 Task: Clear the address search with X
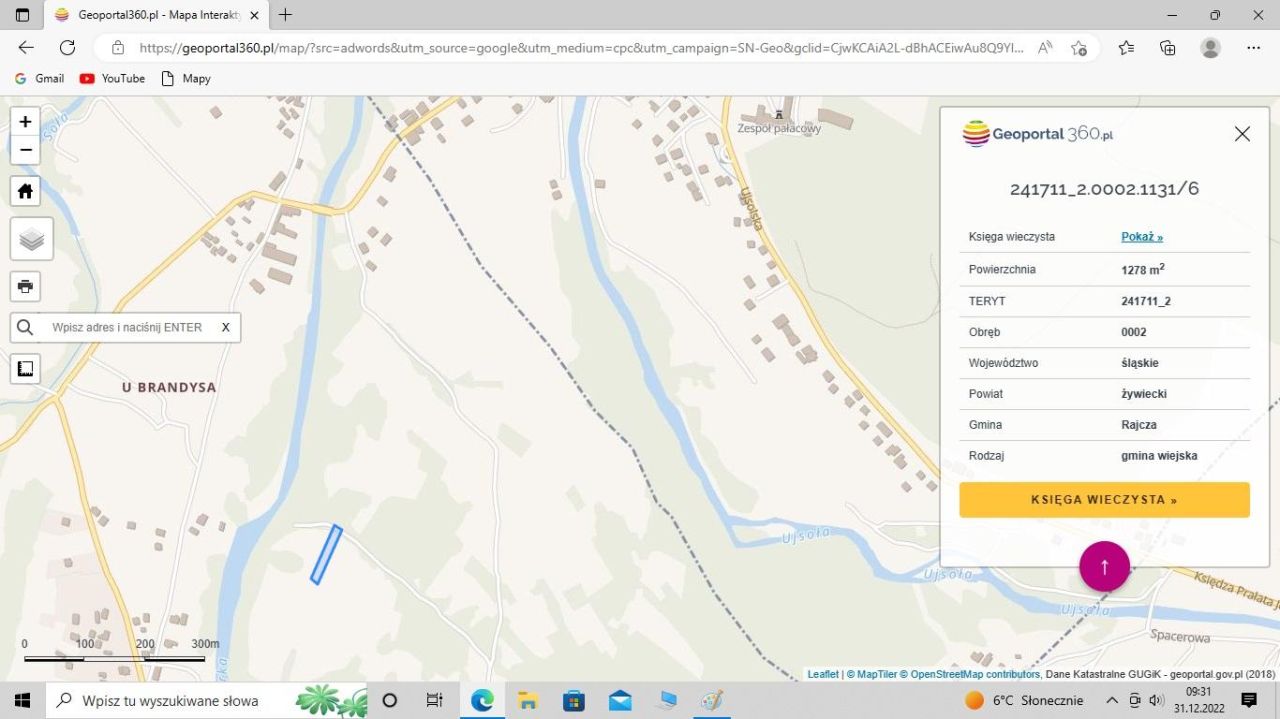[x=226, y=327]
